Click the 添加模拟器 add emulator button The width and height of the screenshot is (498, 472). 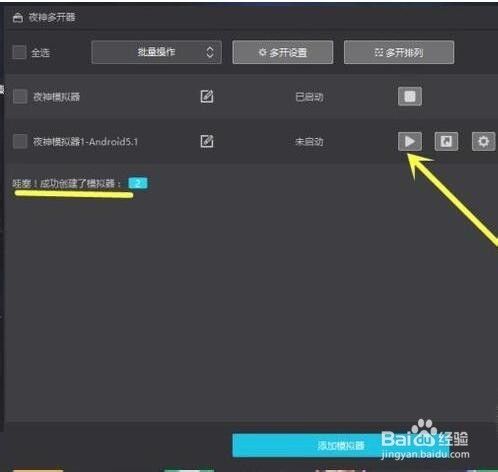pos(340,445)
